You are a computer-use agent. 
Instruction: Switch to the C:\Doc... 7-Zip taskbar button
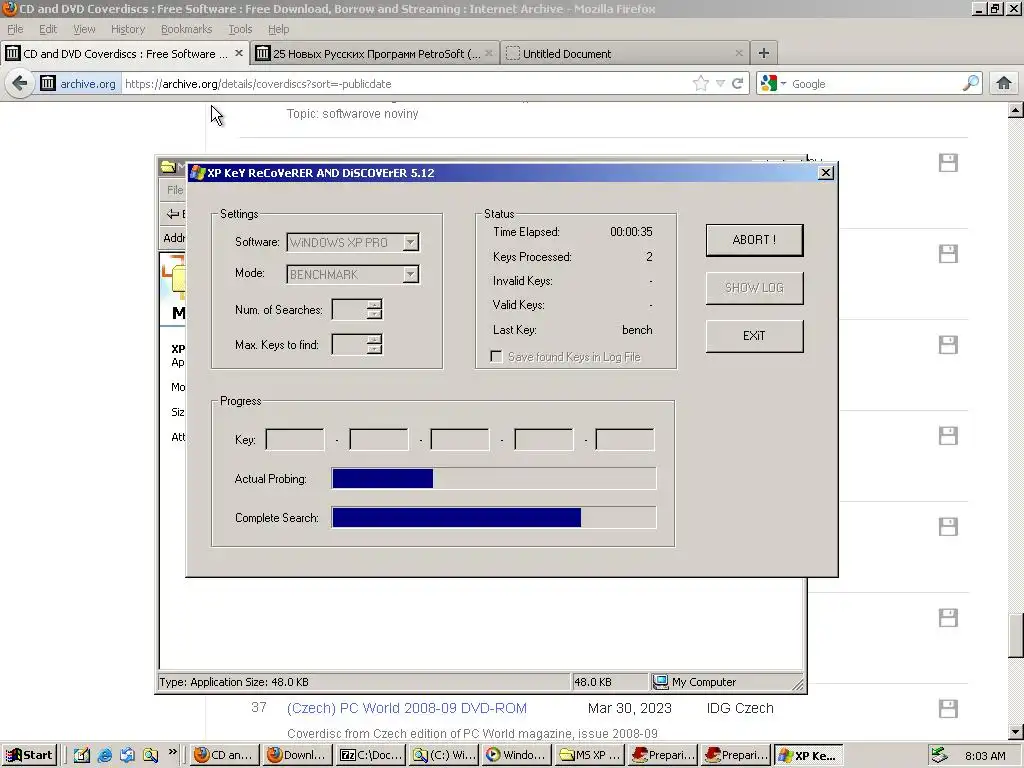click(x=372, y=755)
